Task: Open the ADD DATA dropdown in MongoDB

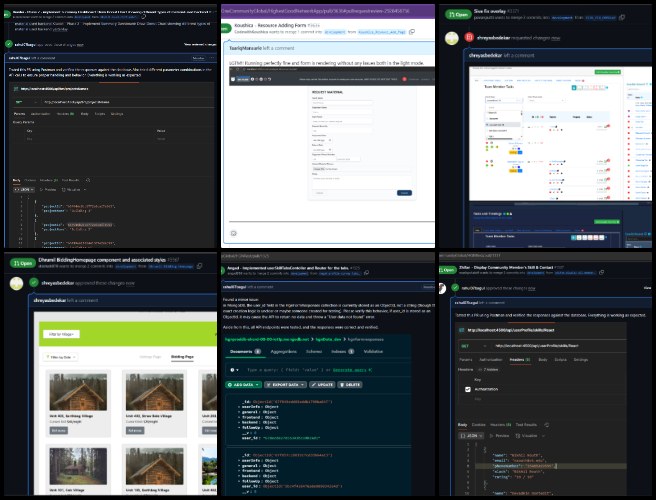Action: click(x=243, y=385)
